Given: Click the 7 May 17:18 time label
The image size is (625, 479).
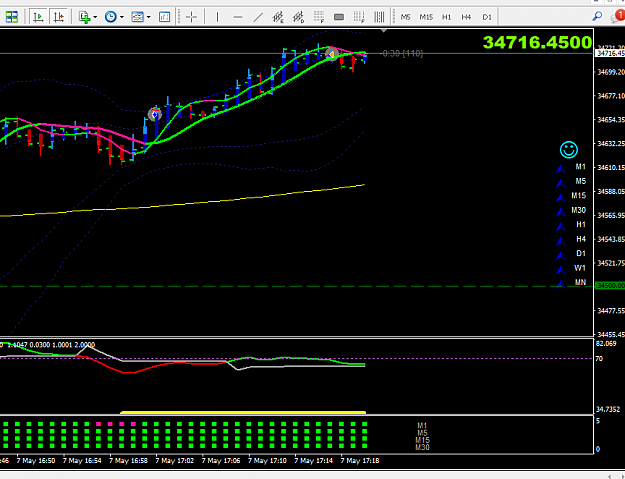Looking at the screenshot, I should click(x=360, y=461).
